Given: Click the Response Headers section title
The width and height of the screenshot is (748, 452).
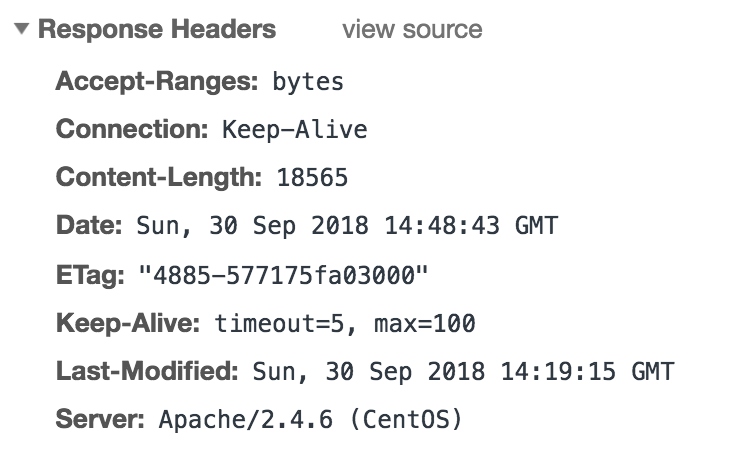Looking at the screenshot, I should (x=156, y=30).
